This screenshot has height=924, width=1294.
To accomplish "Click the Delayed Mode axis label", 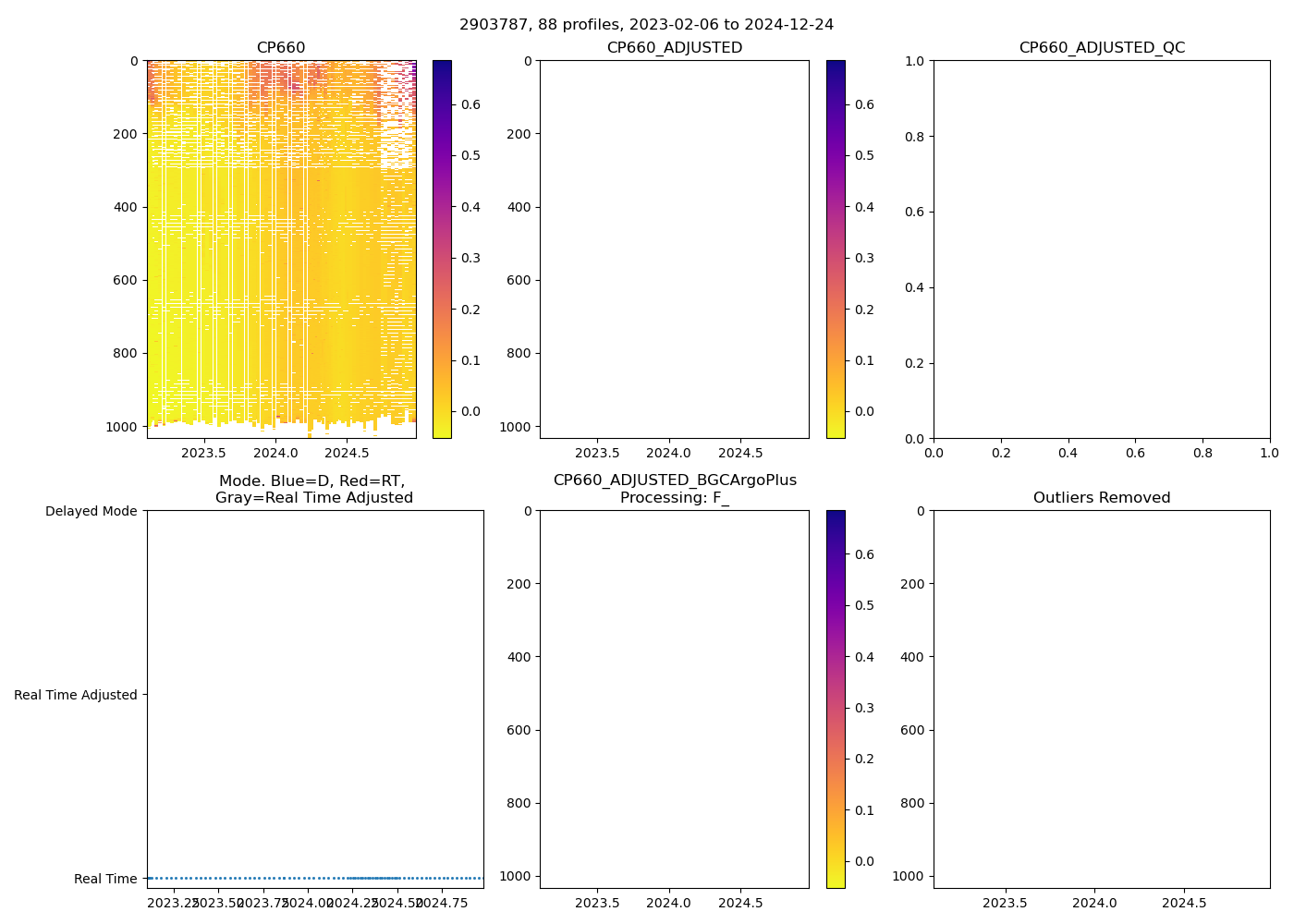I will click(91, 511).
